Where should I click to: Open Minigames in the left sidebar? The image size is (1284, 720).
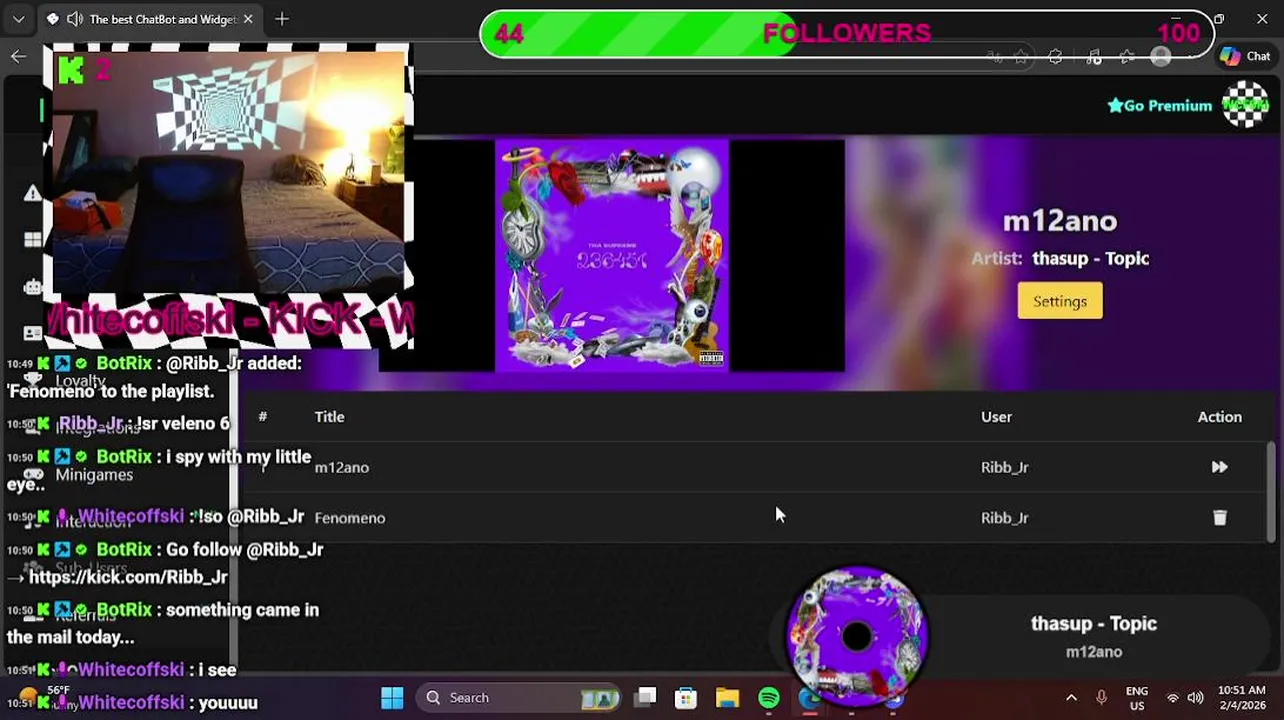click(x=94, y=475)
